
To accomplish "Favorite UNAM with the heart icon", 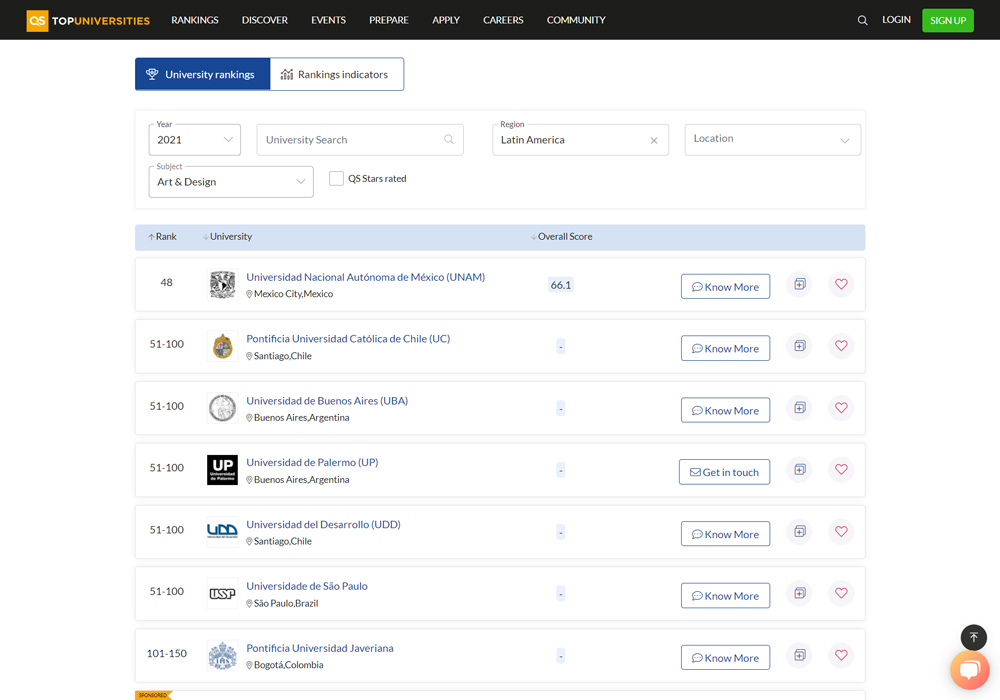I will click(x=841, y=284).
